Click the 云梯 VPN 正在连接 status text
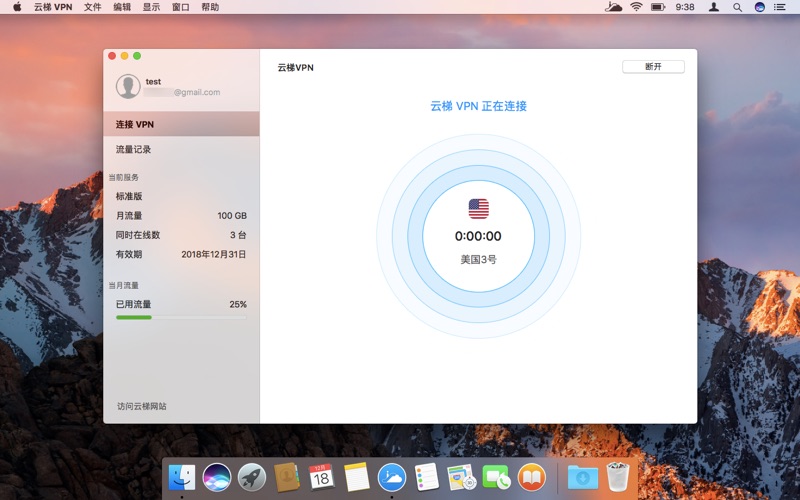Image resolution: width=800 pixels, height=500 pixels. [479, 106]
